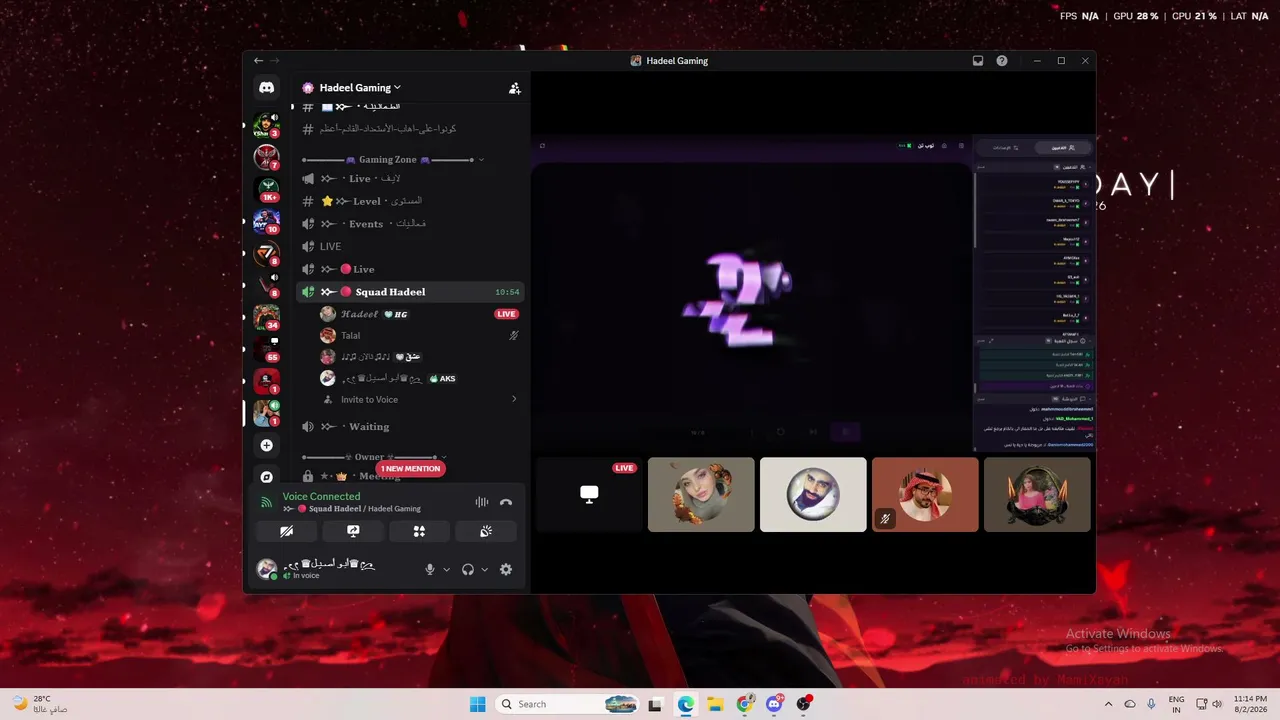
Task: Toggle screen share button in voice panel
Action: (x=353, y=531)
